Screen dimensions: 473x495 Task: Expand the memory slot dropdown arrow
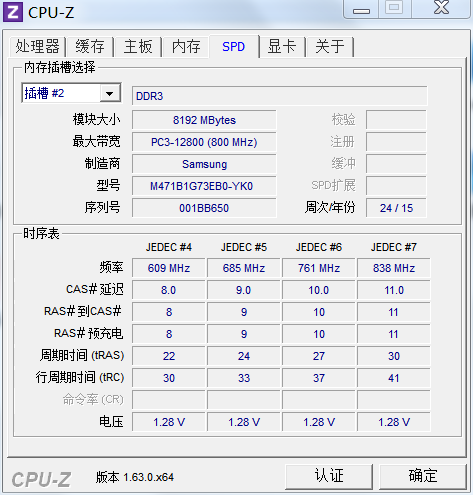(x=110, y=94)
